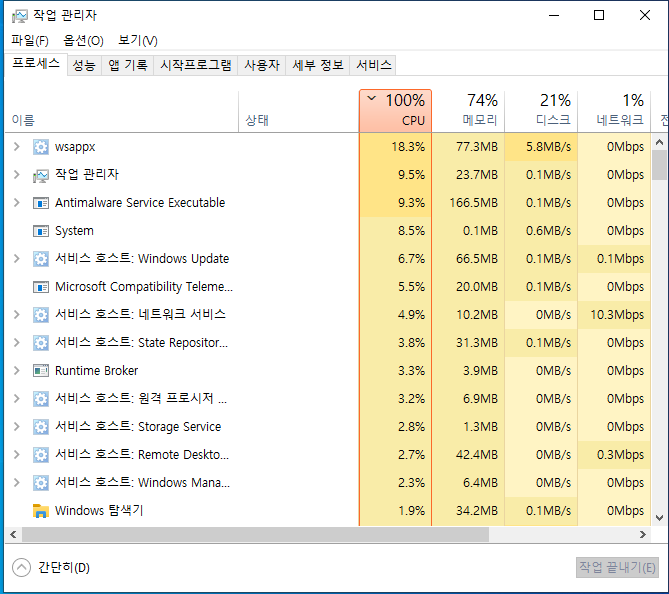Click the Antimalware Service Executable icon
This screenshot has height=594, width=669.
pyautogui.click(x=41, y=203)
